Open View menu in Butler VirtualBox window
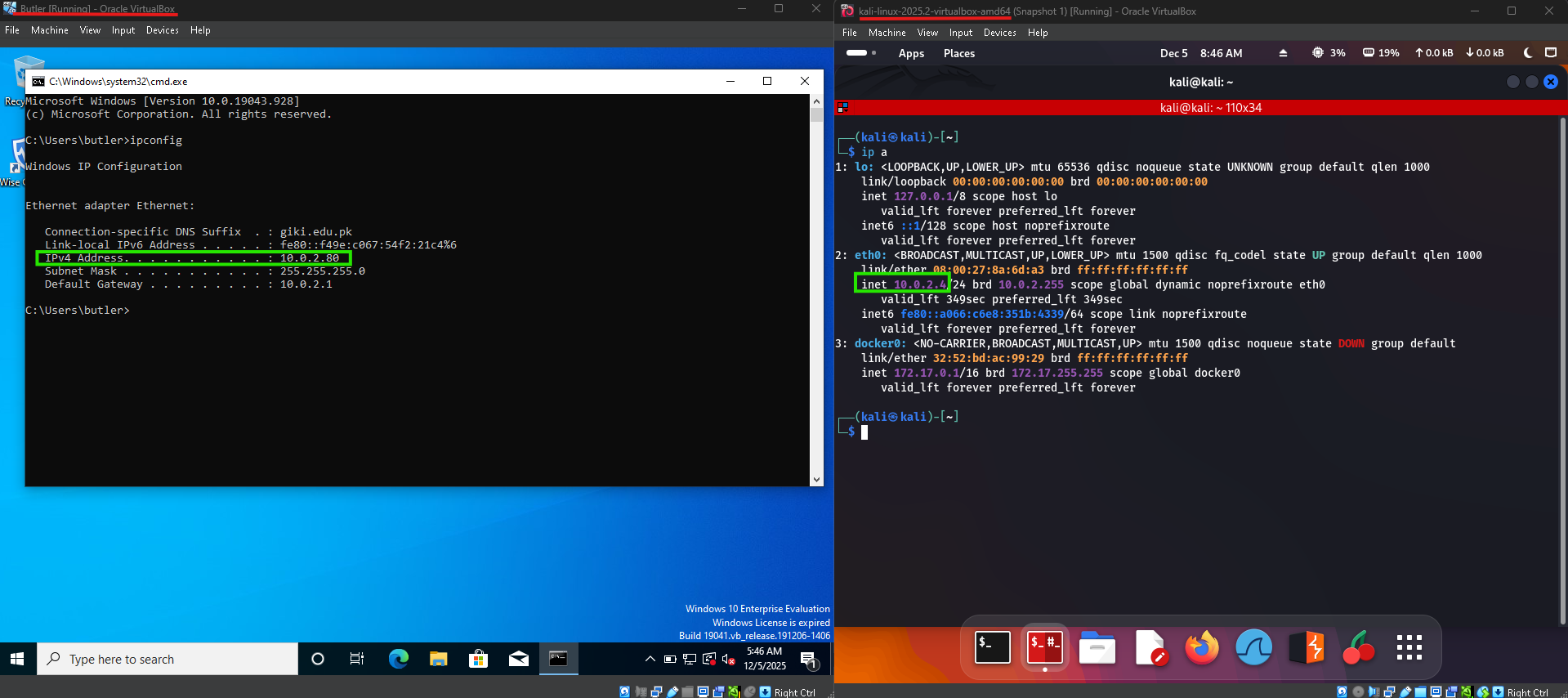Screen dimensions: 1568x698 coord(90,30)
